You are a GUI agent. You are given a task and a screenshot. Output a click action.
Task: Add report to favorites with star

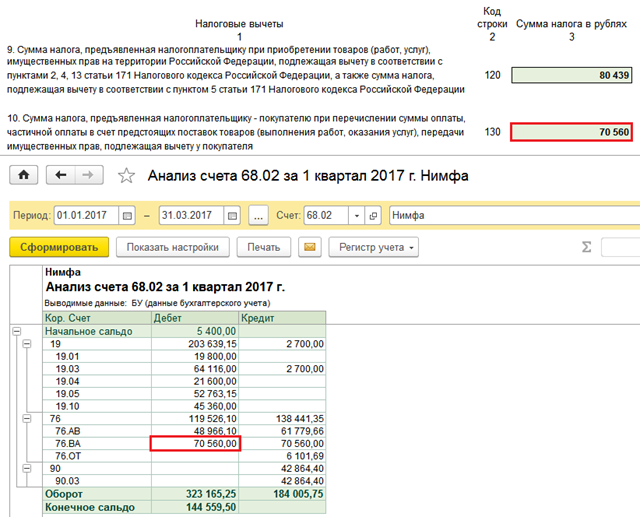(x=127, y=176)
